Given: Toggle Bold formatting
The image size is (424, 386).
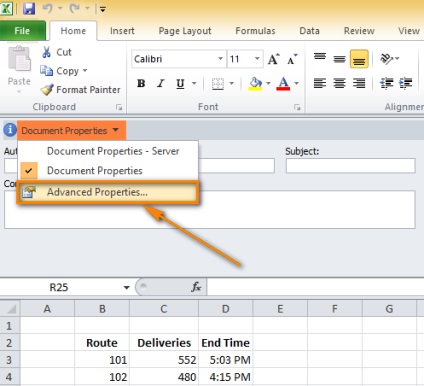Looking at the screenshot, I should pyautogui.click(x=141, y=83).
